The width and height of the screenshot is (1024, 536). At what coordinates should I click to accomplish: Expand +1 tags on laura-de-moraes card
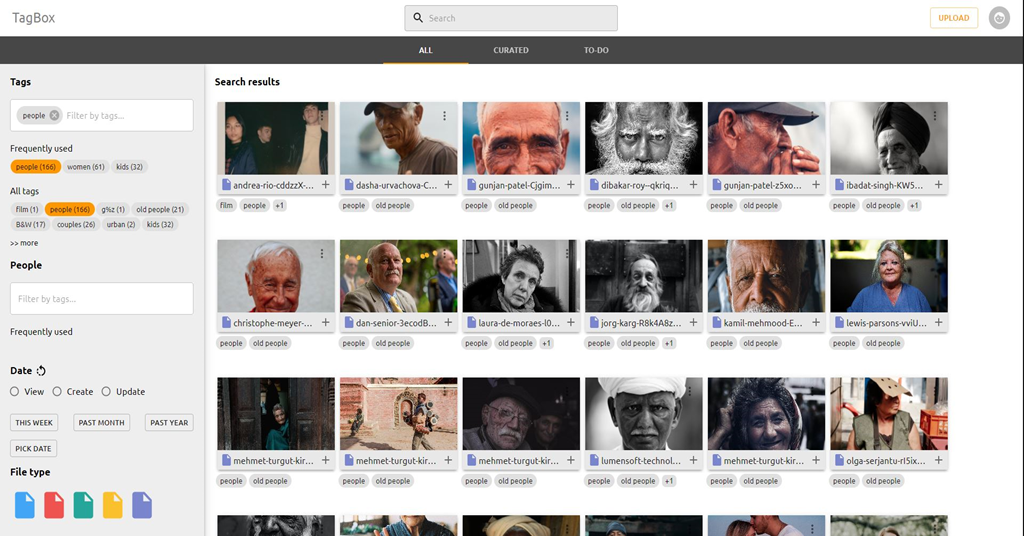[547, 343]
